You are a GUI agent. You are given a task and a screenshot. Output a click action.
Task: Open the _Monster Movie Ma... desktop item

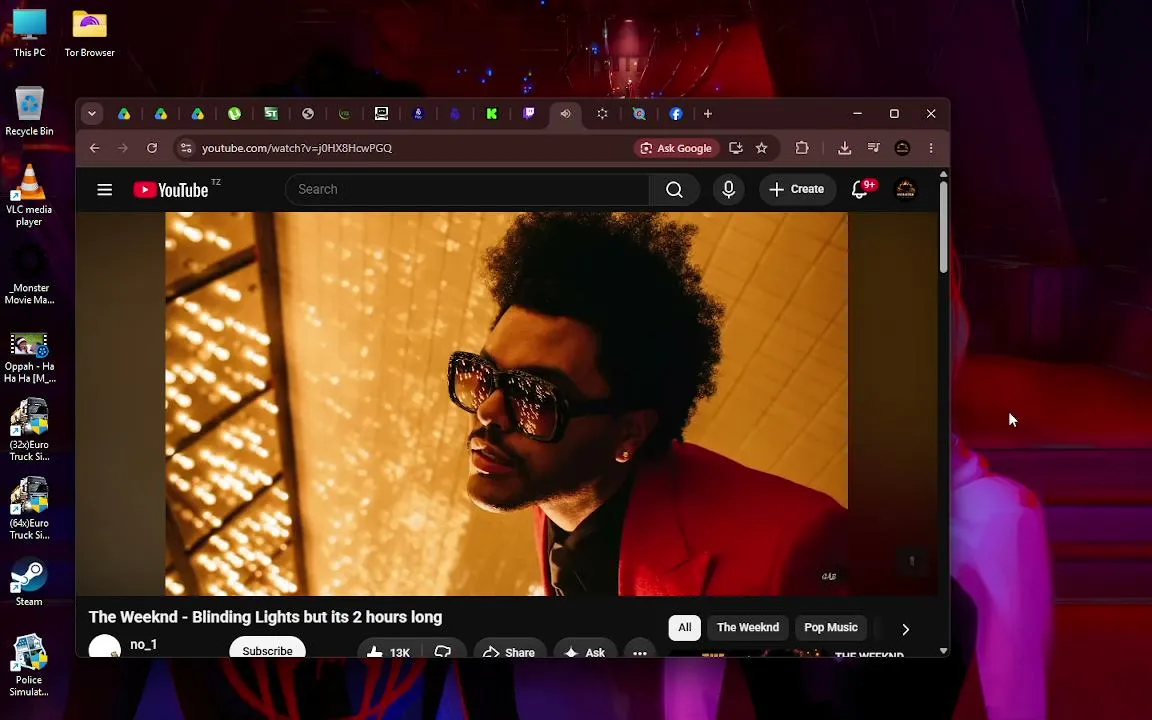click(x=29, y=274)
